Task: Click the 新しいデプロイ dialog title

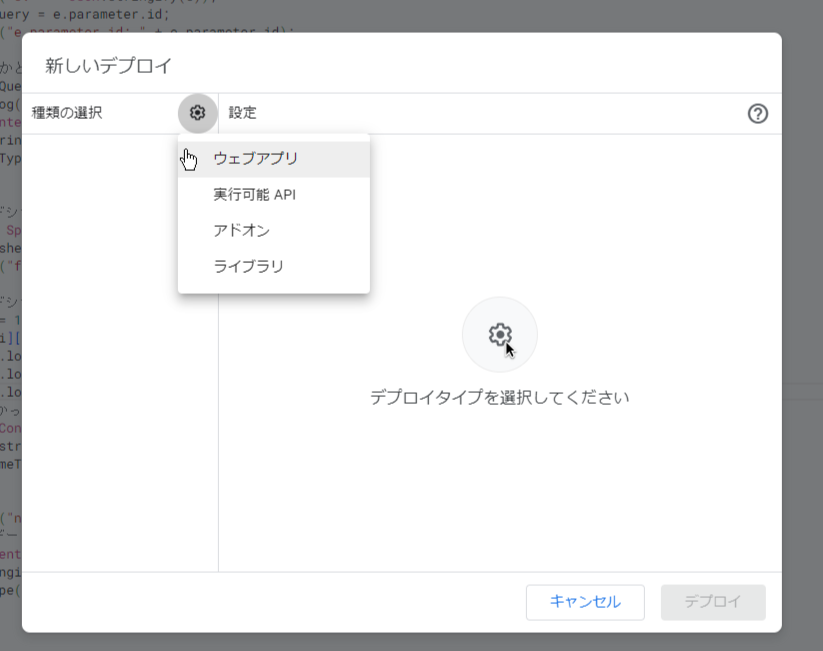Action: click(109, 66)
